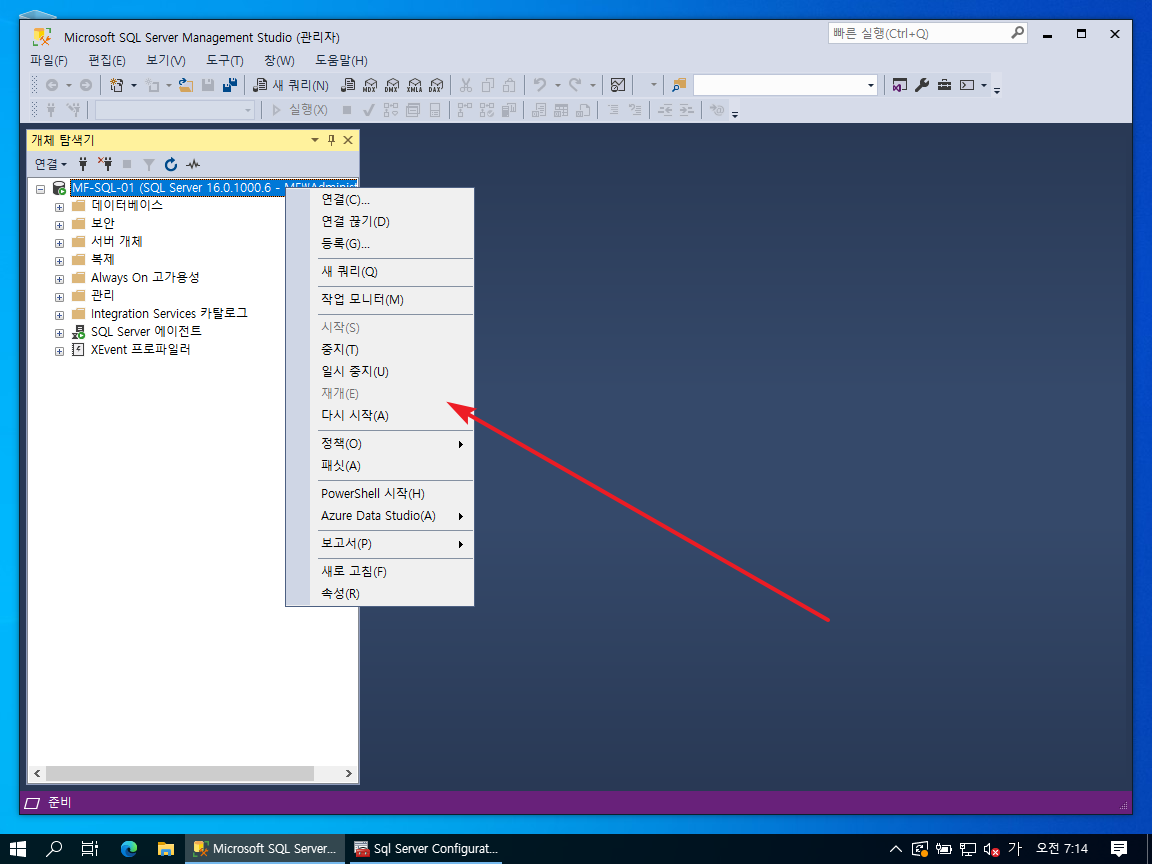Expand the Always On 고가용성 node

[x=60, y=278]
